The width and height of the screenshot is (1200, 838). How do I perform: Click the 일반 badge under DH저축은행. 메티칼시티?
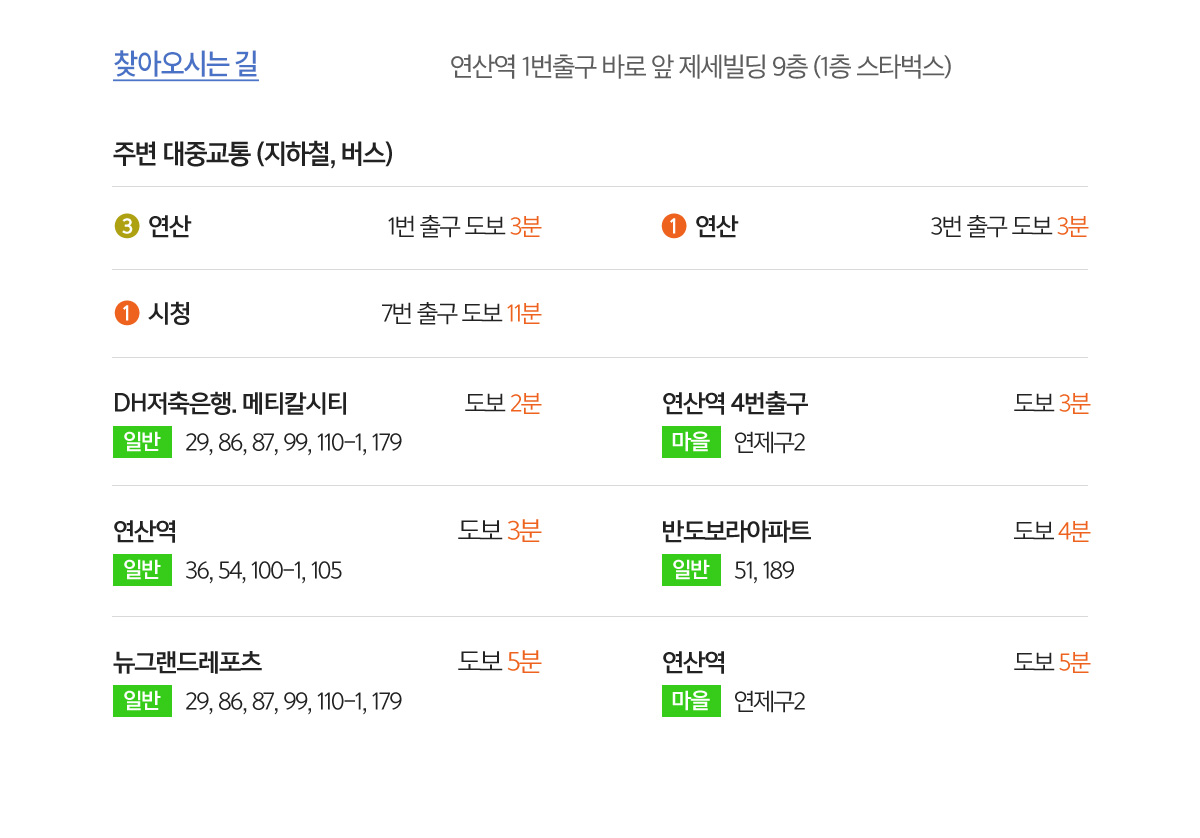142,442
